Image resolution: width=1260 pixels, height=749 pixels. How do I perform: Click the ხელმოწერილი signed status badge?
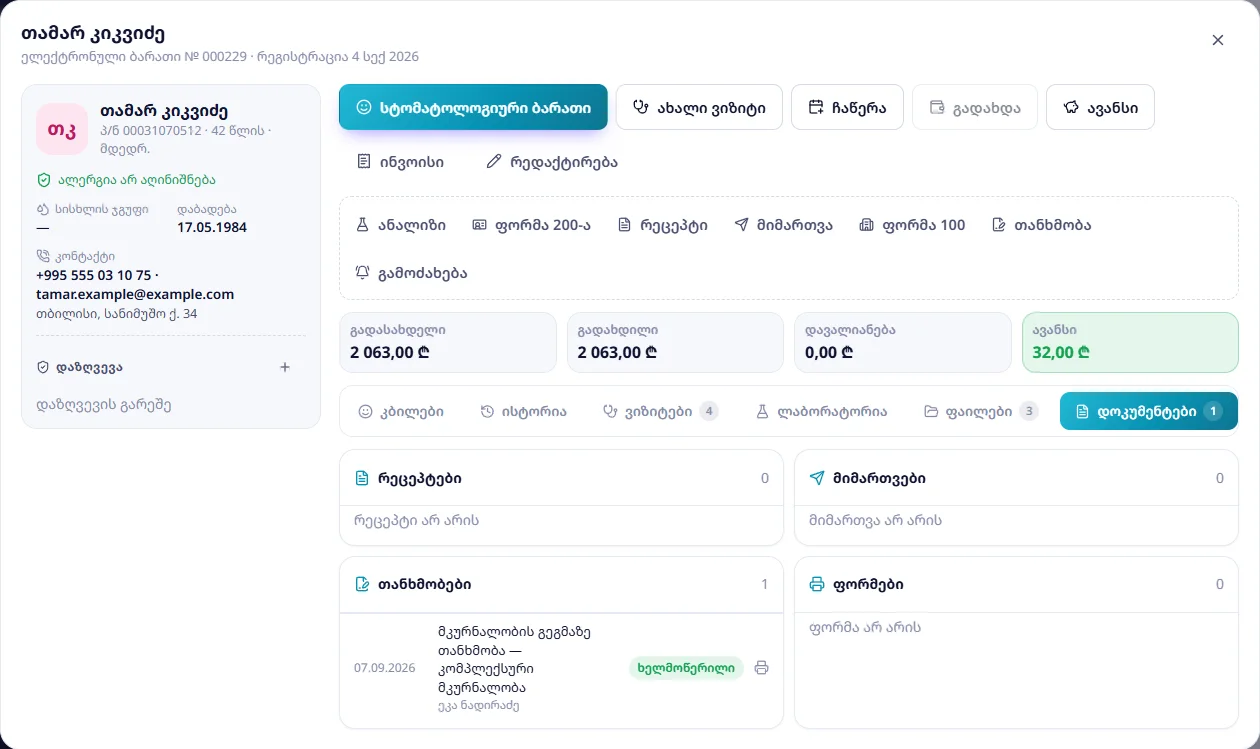(x=686, y=668)
